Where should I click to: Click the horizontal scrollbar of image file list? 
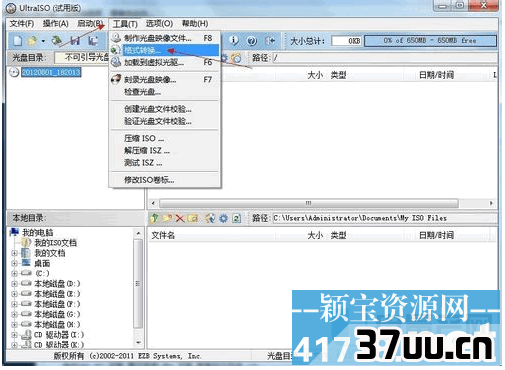(x=309, y=203)
